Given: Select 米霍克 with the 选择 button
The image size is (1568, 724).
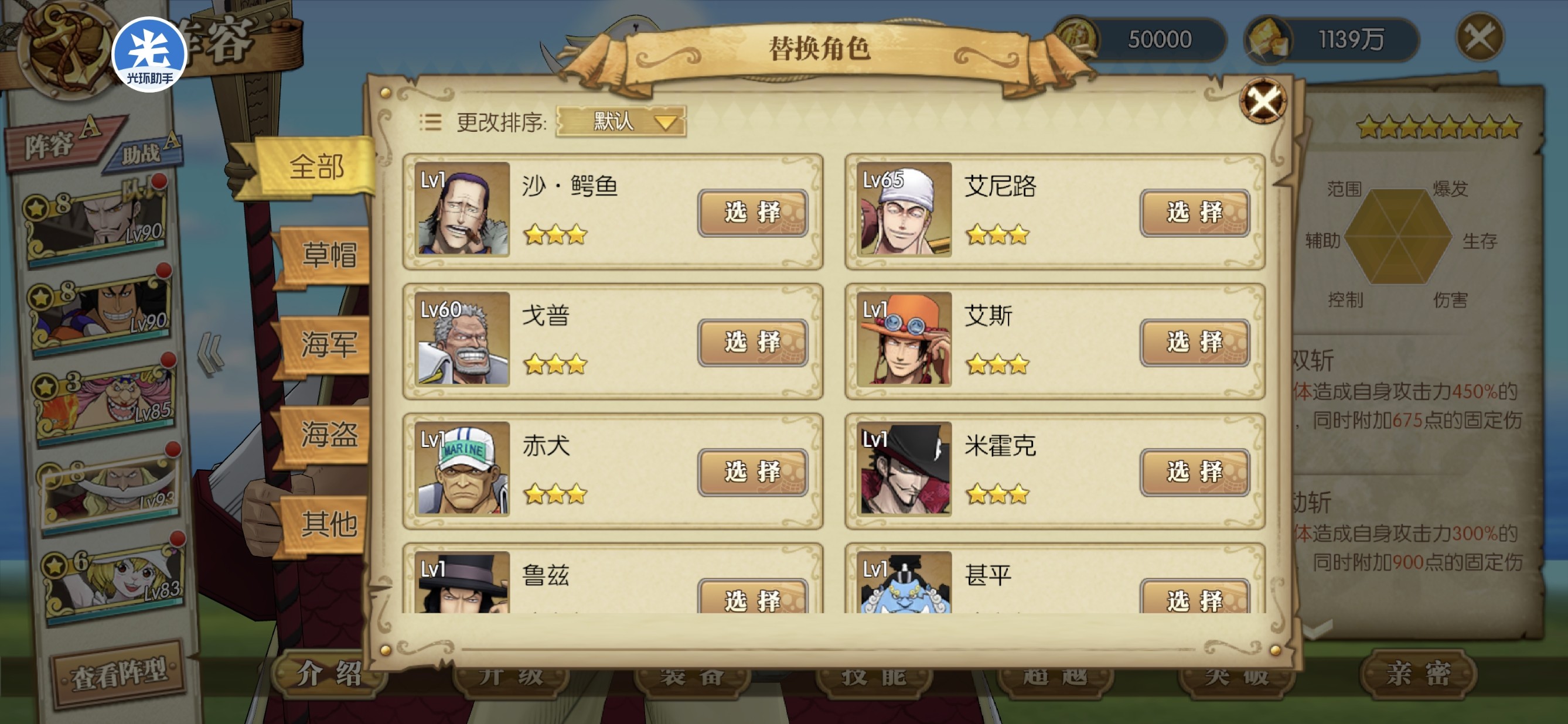Looking at the screenshot, I should pos(1195,472).
